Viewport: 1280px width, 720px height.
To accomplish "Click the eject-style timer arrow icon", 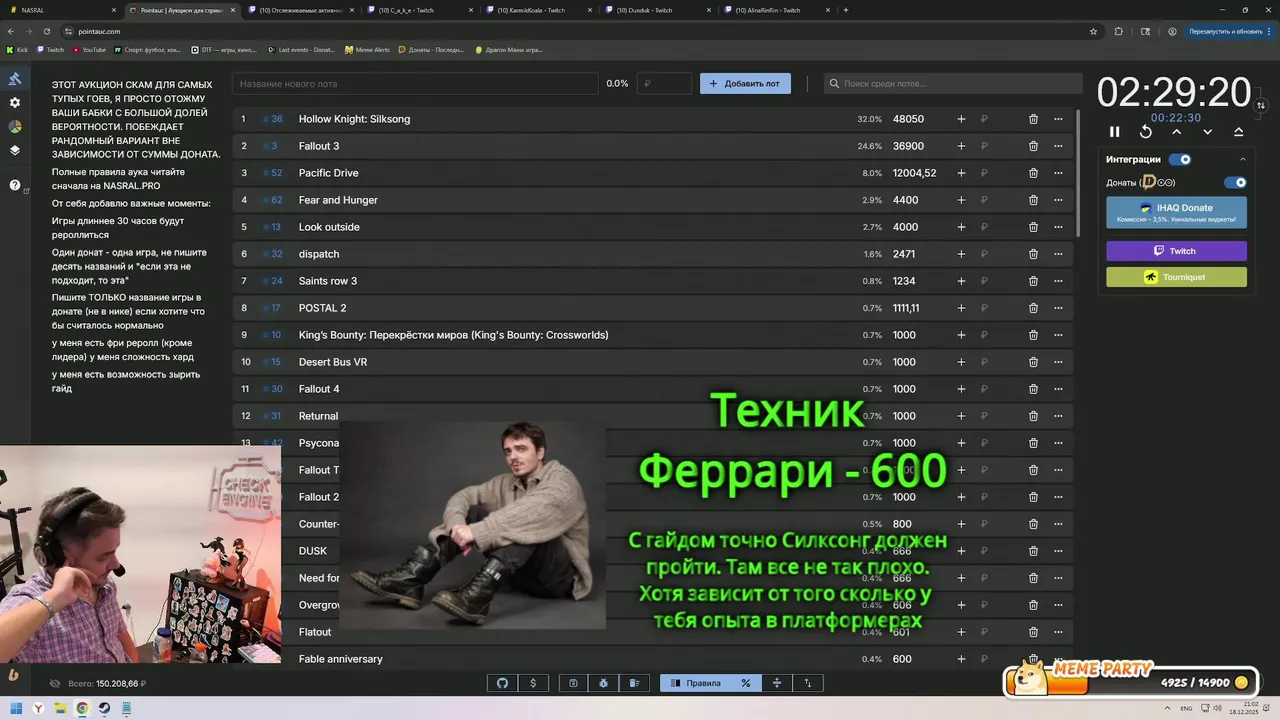I will pos(1239,132).
